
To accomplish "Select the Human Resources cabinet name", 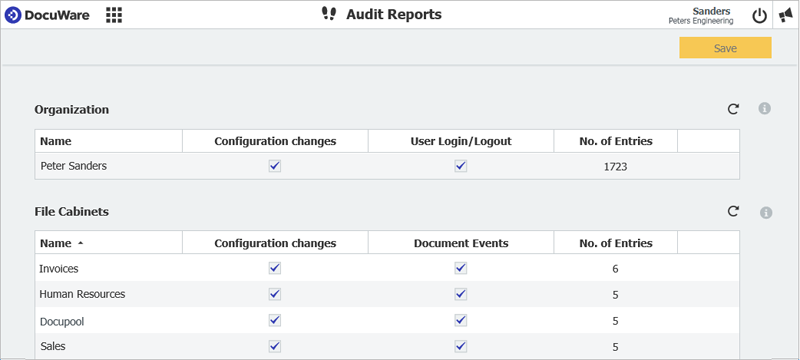I will [82, 294].
